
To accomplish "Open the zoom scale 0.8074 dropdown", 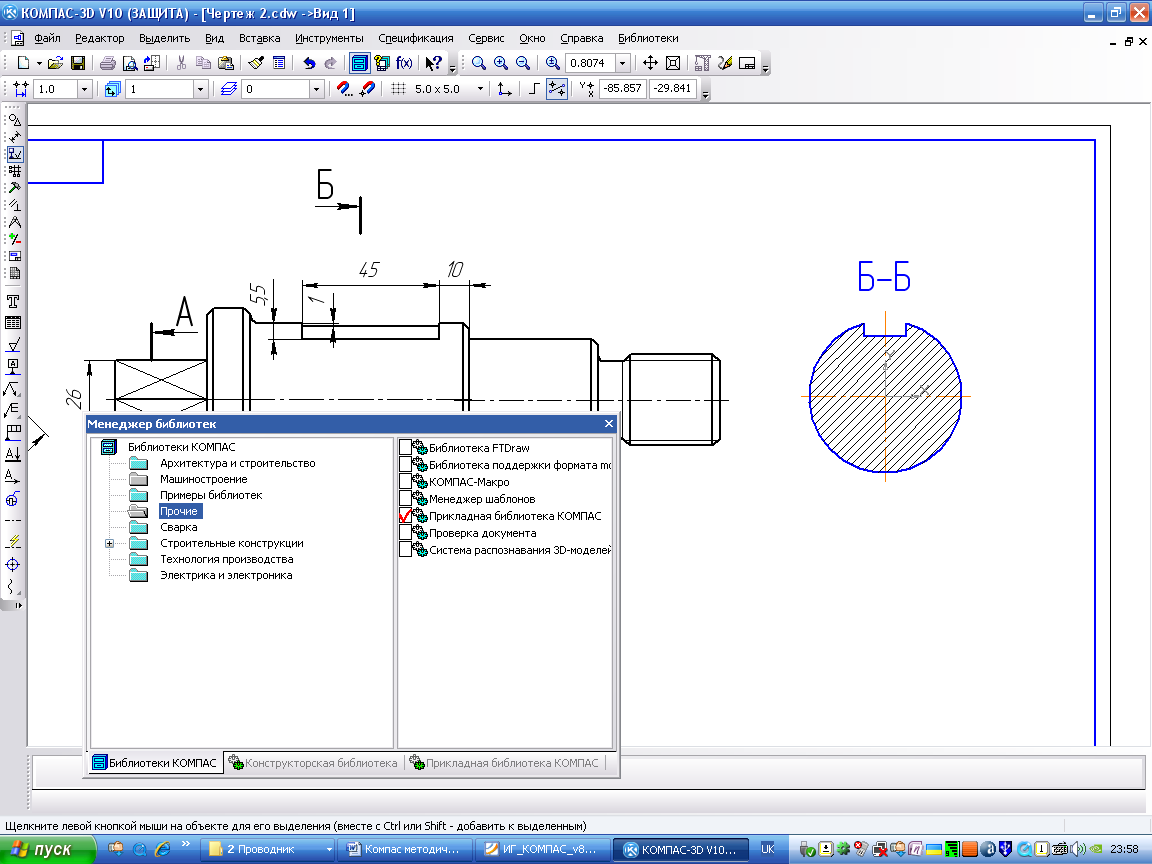I will pos(623,63).
